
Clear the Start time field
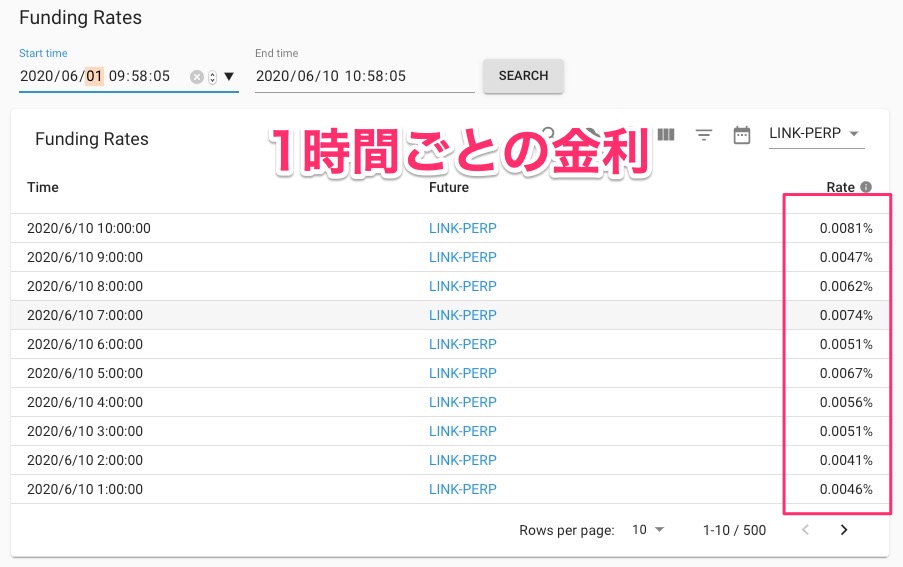click(x=197, y=77)
